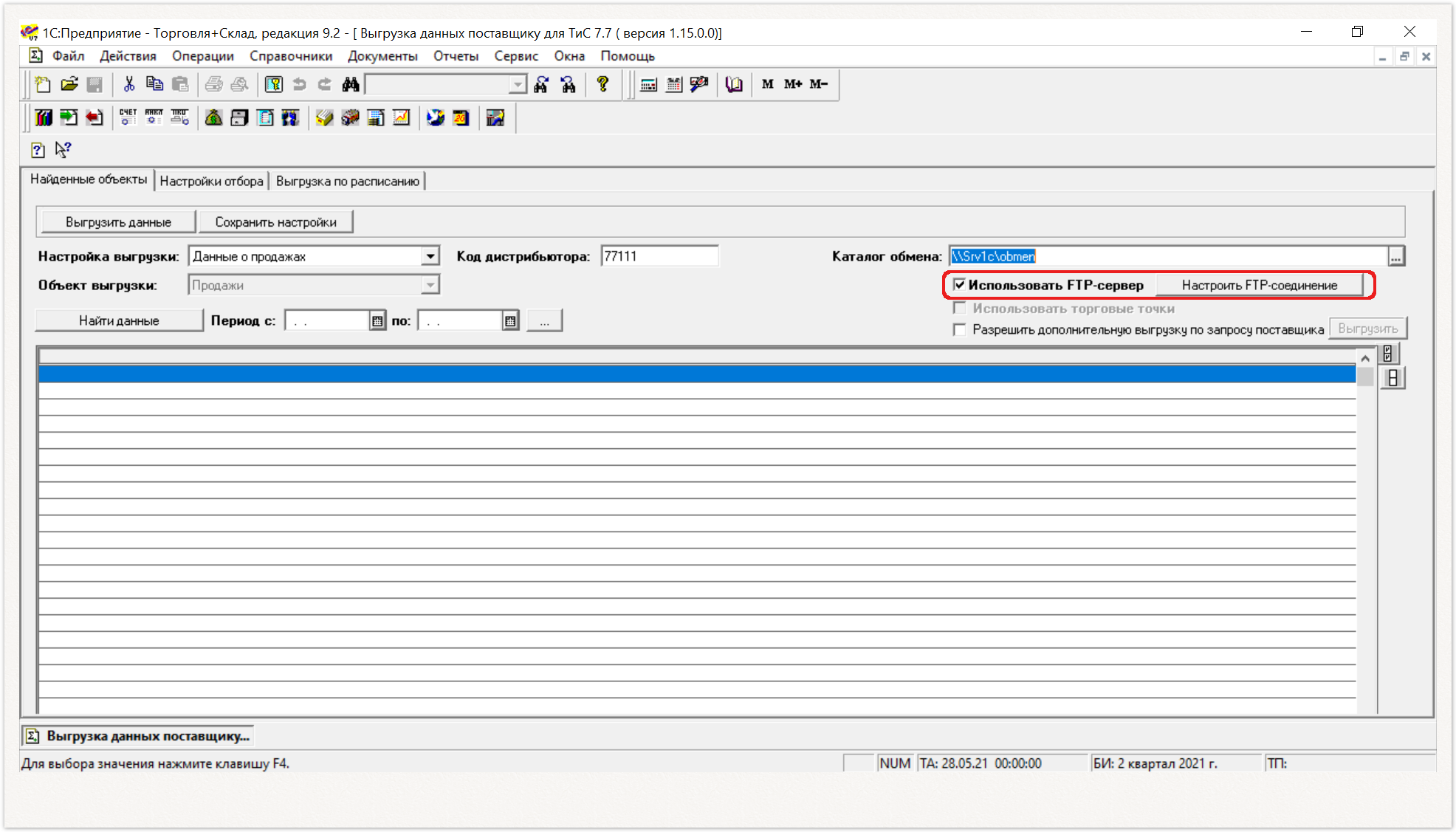Click the file cabinet icon
The width and height of the screenshot is (1456, 832).
(x=239, y=117)
